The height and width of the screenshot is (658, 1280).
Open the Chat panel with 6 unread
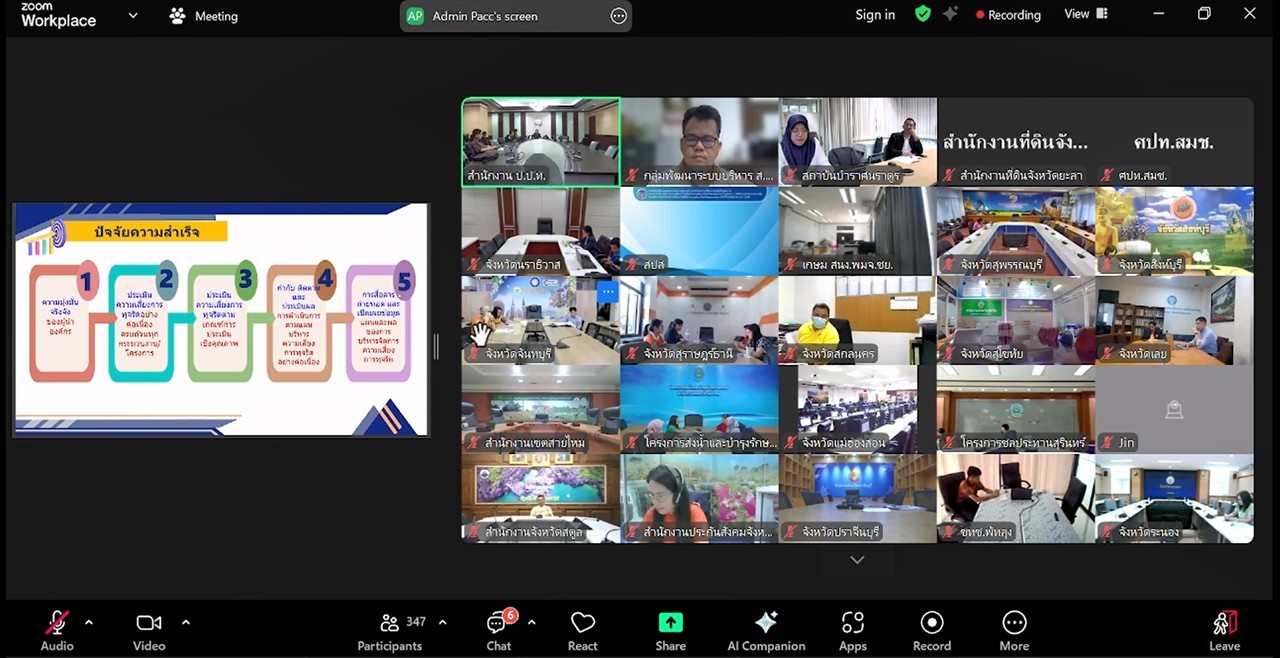499,631
